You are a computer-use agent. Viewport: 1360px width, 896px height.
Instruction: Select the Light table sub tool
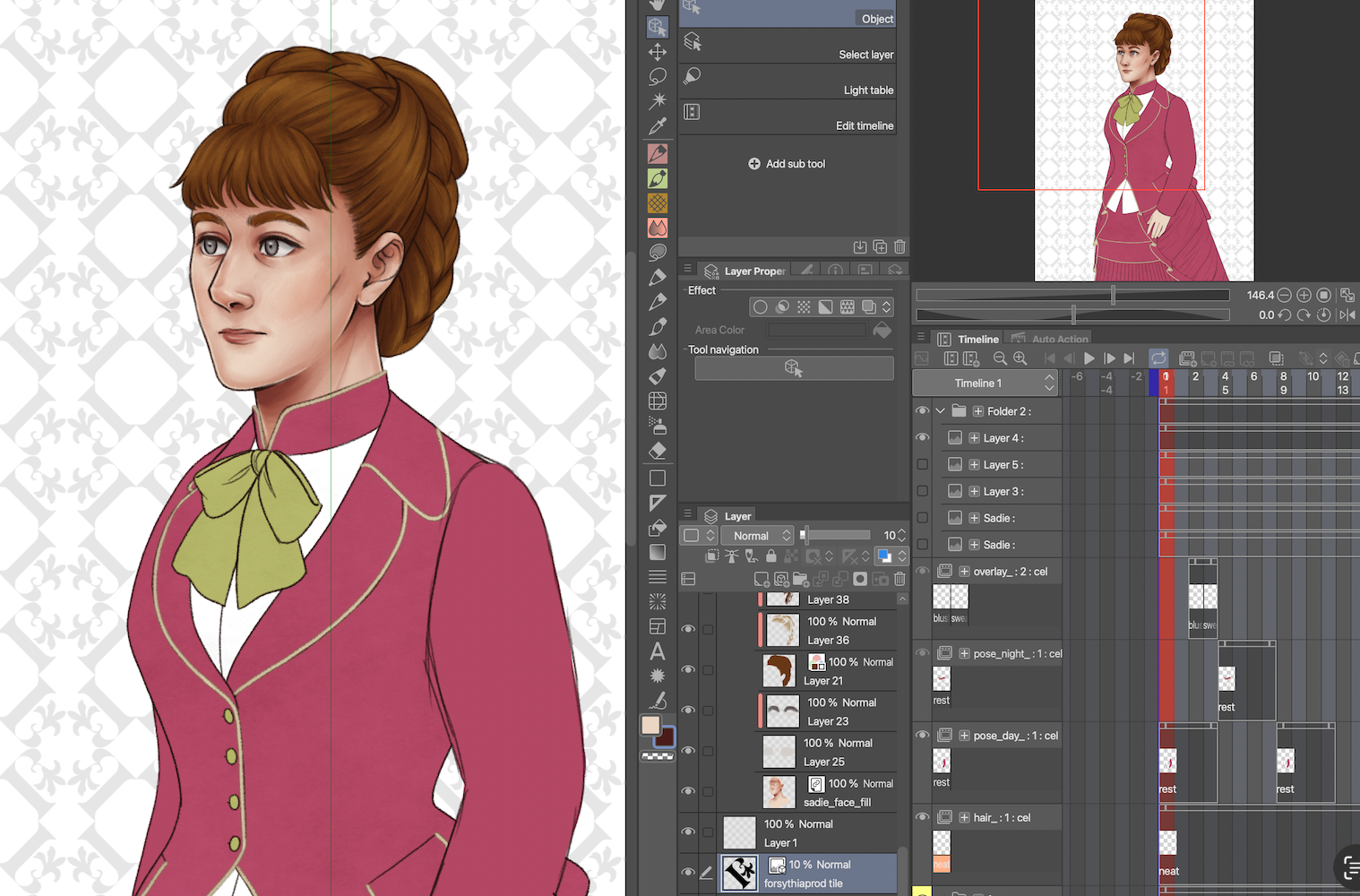[788, 81]
